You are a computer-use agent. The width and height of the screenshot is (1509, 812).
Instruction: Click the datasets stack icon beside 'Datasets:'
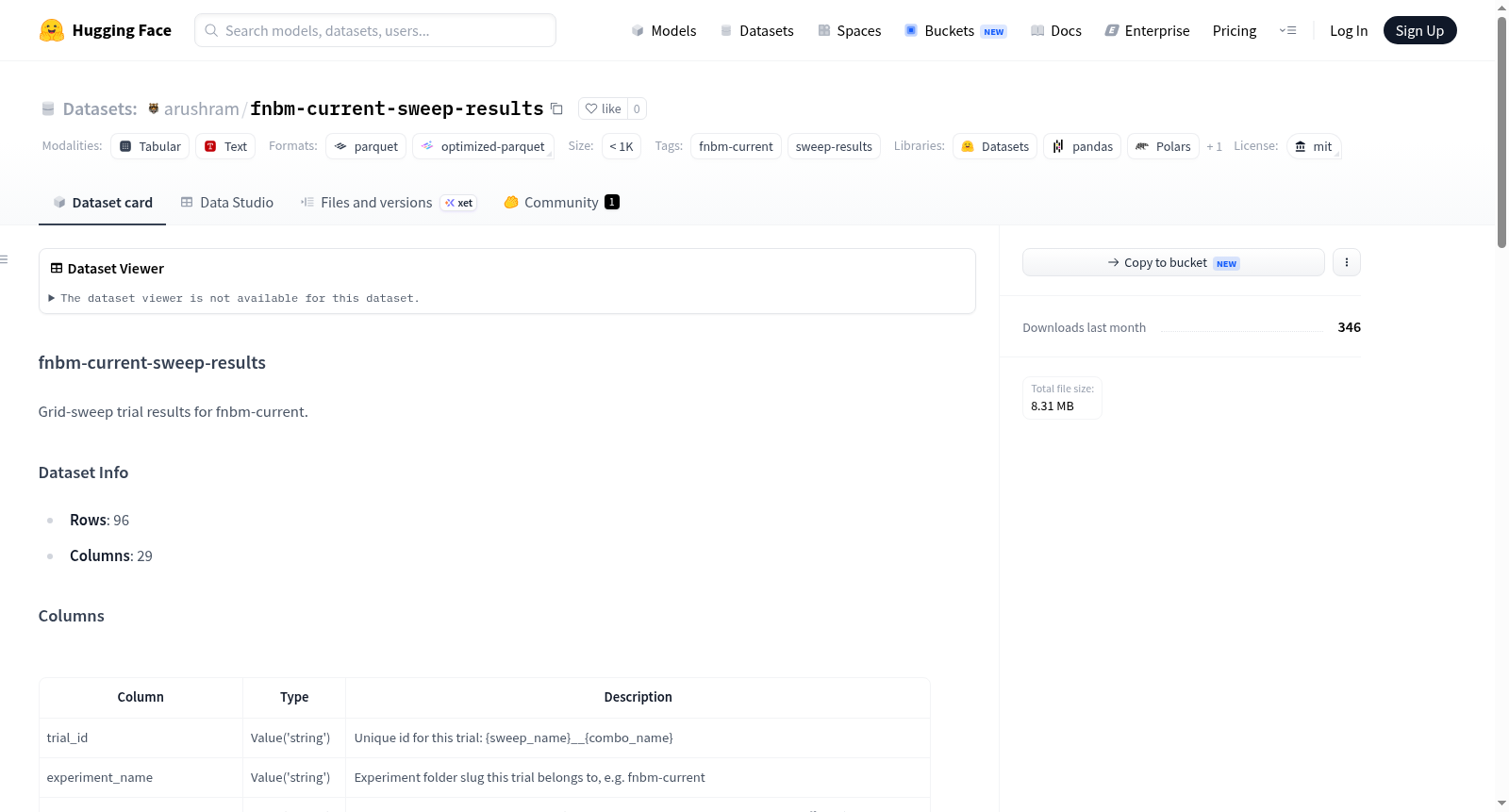pos(48,108)
